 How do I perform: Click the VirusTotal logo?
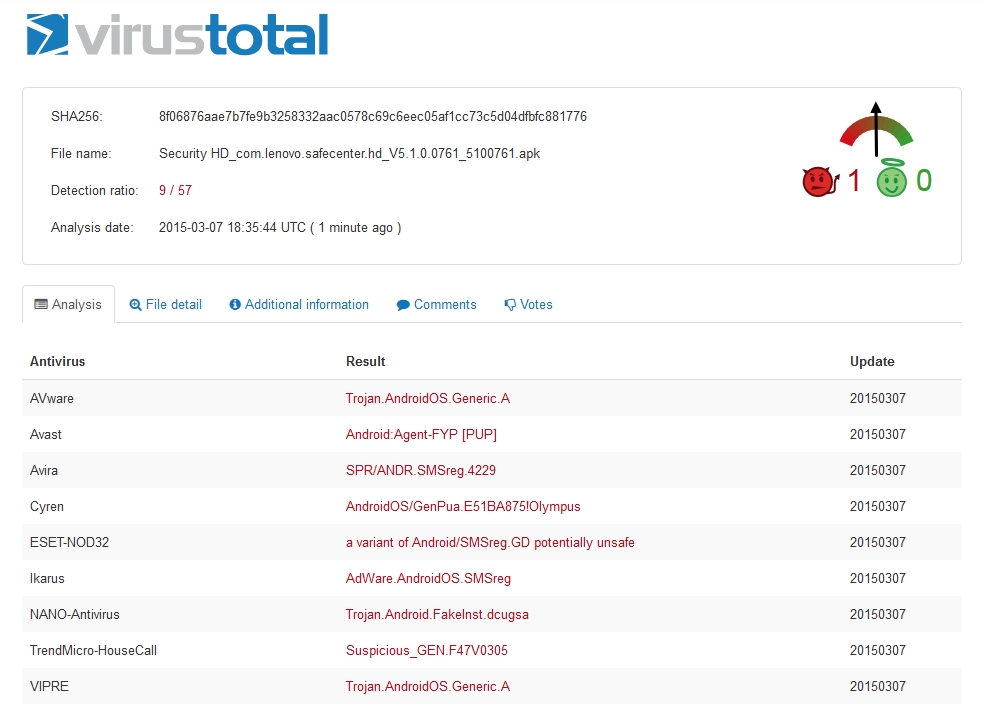click(x=177, y=35)
